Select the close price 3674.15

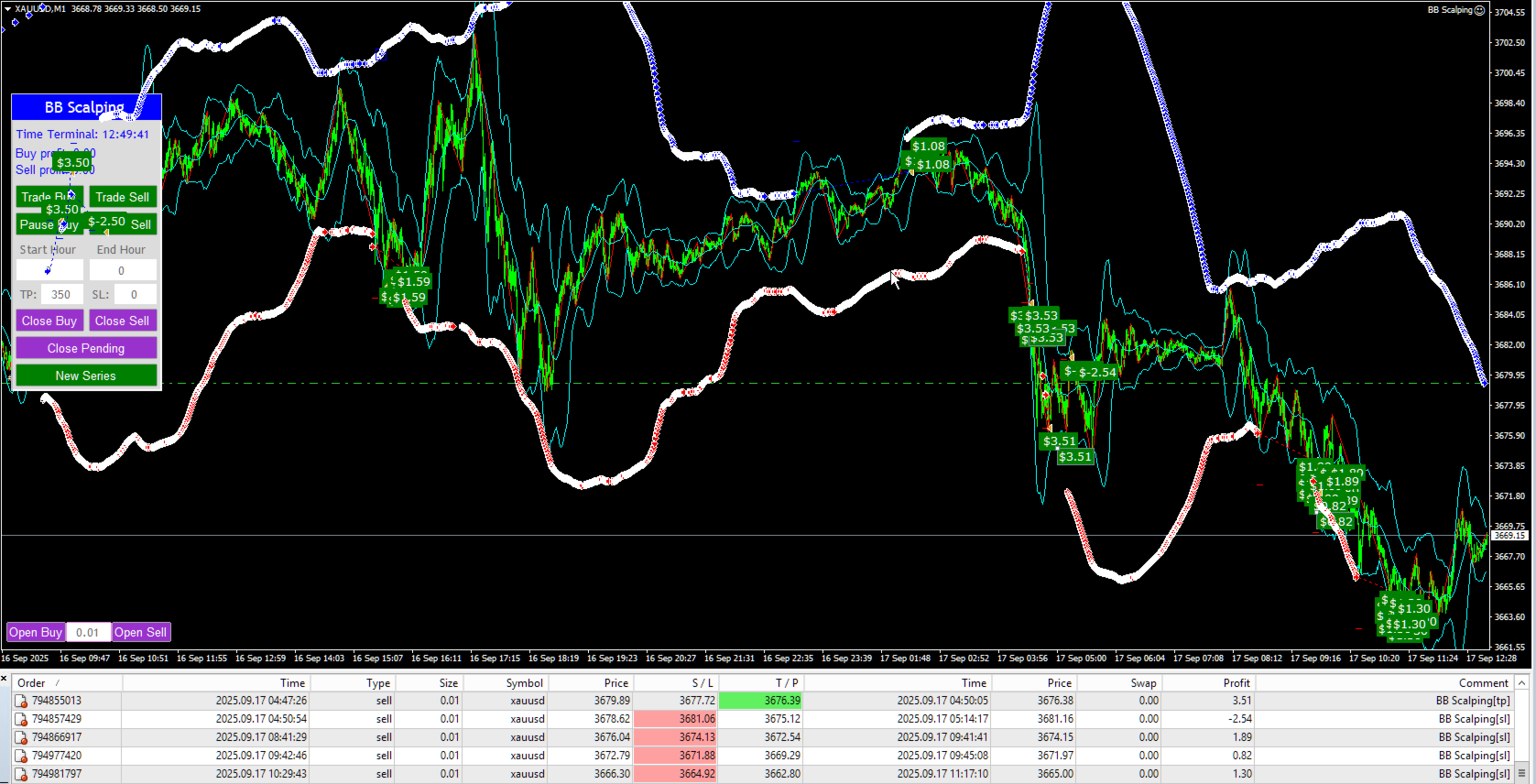click(1055, 737)
